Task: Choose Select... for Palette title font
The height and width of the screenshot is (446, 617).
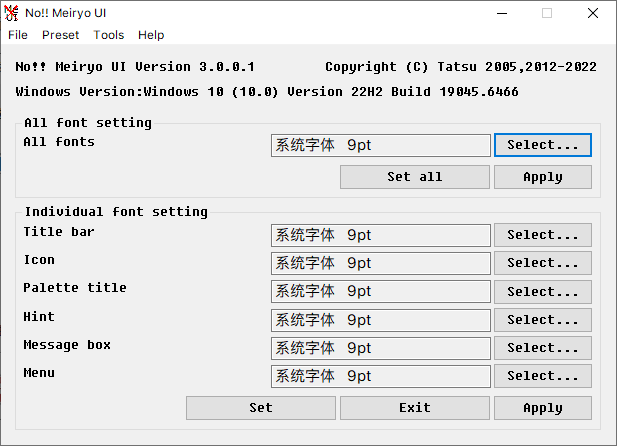Action: click(x=543, y=292)
